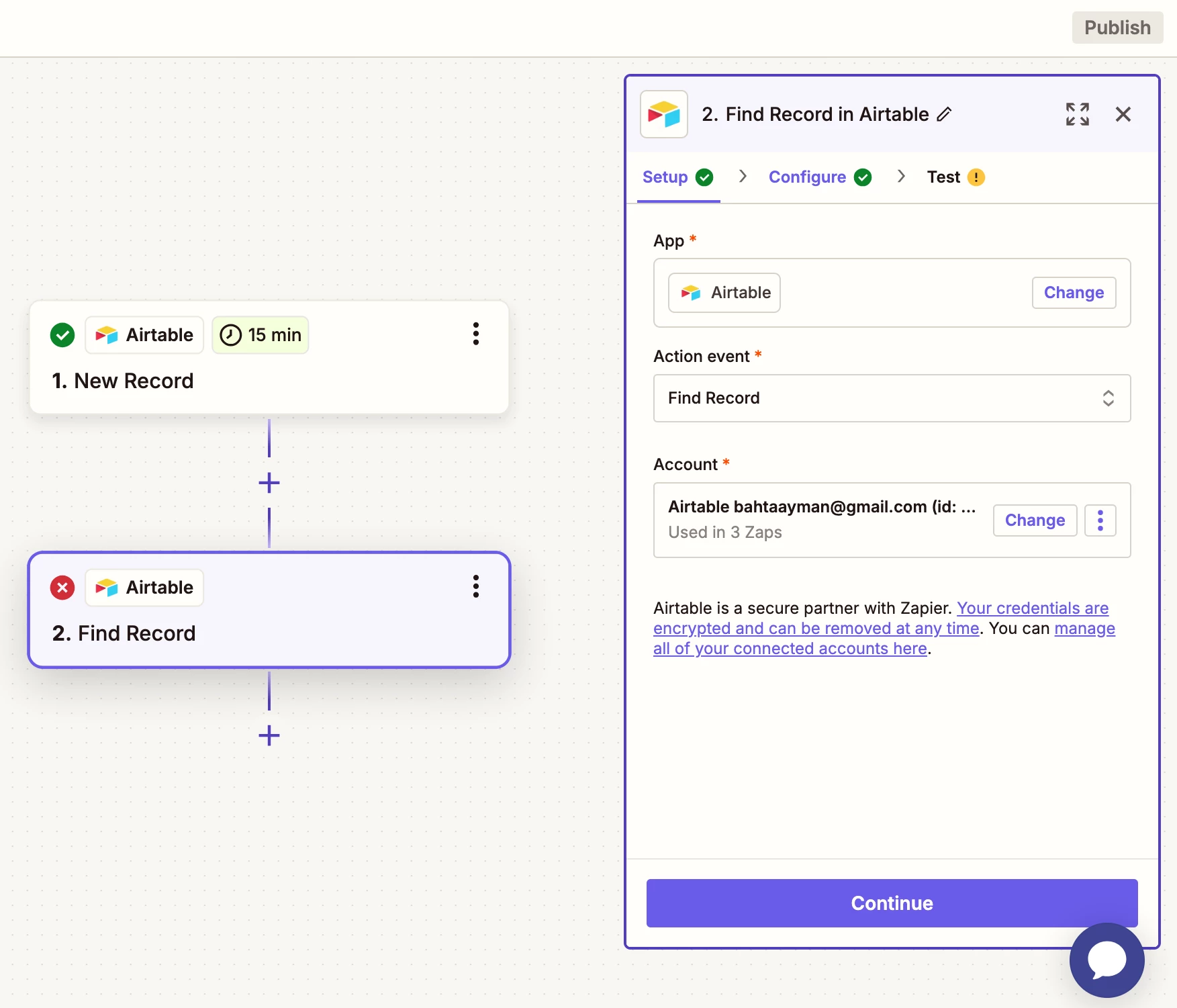
Task: Click the 15 min polling interval badge
Action: 261,334
